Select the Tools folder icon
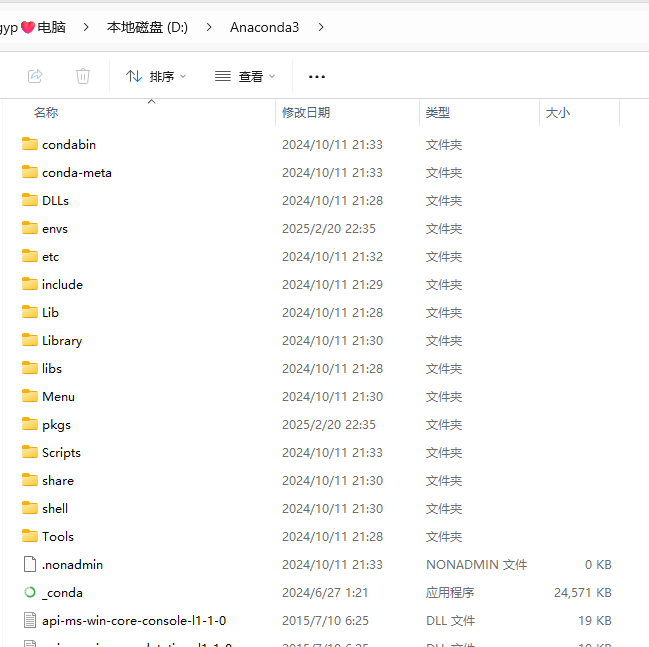This screenshot has height=647, width=649. point(30,536)
